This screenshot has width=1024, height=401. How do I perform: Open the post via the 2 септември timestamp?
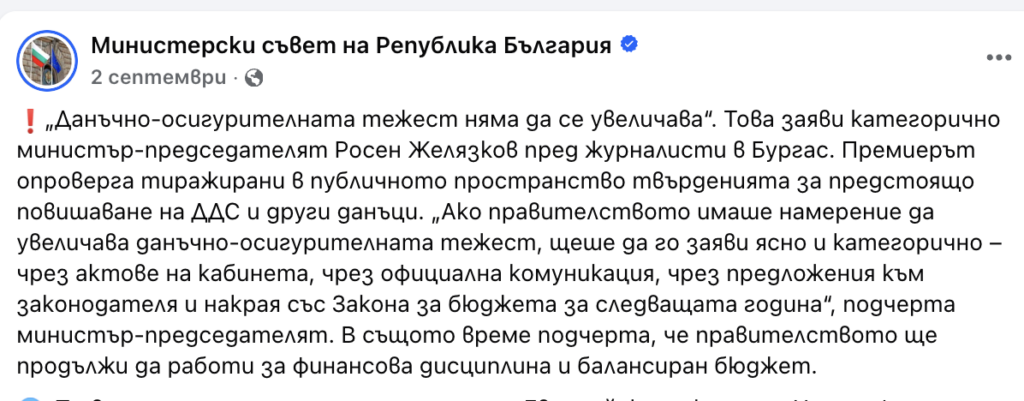(x=159, y=76)
